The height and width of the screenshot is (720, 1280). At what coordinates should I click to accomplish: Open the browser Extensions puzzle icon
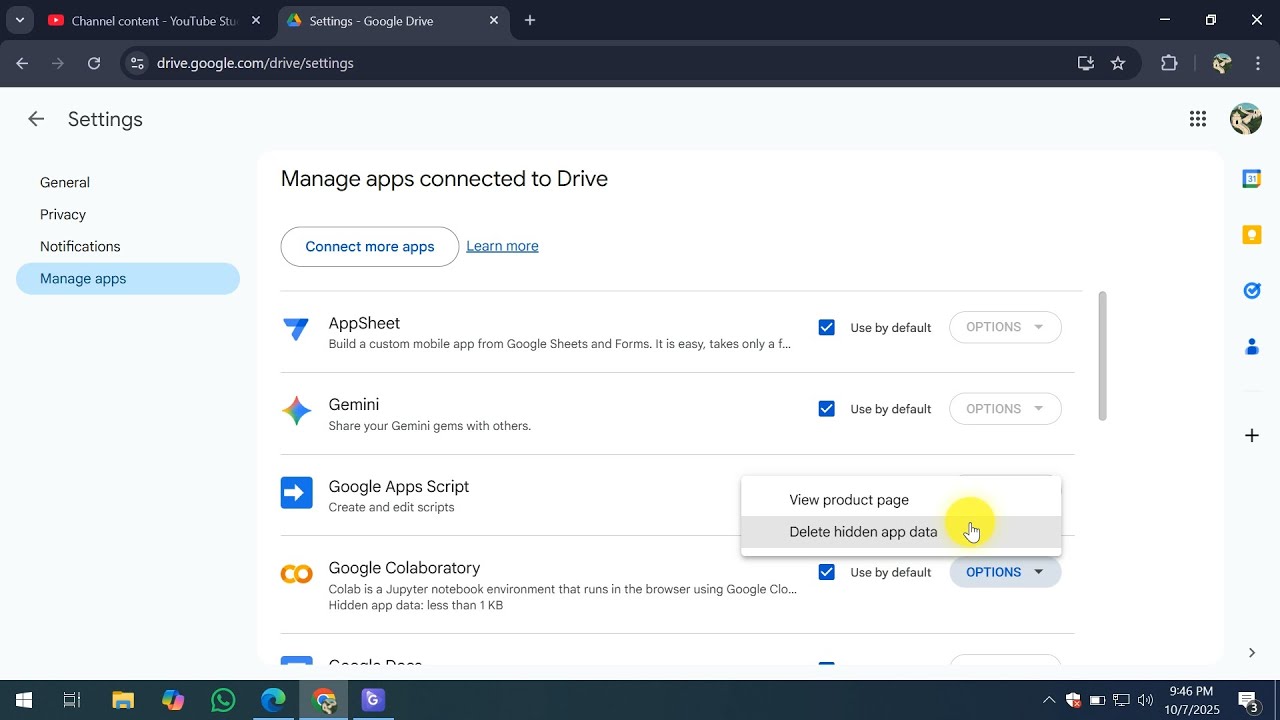1169,63
